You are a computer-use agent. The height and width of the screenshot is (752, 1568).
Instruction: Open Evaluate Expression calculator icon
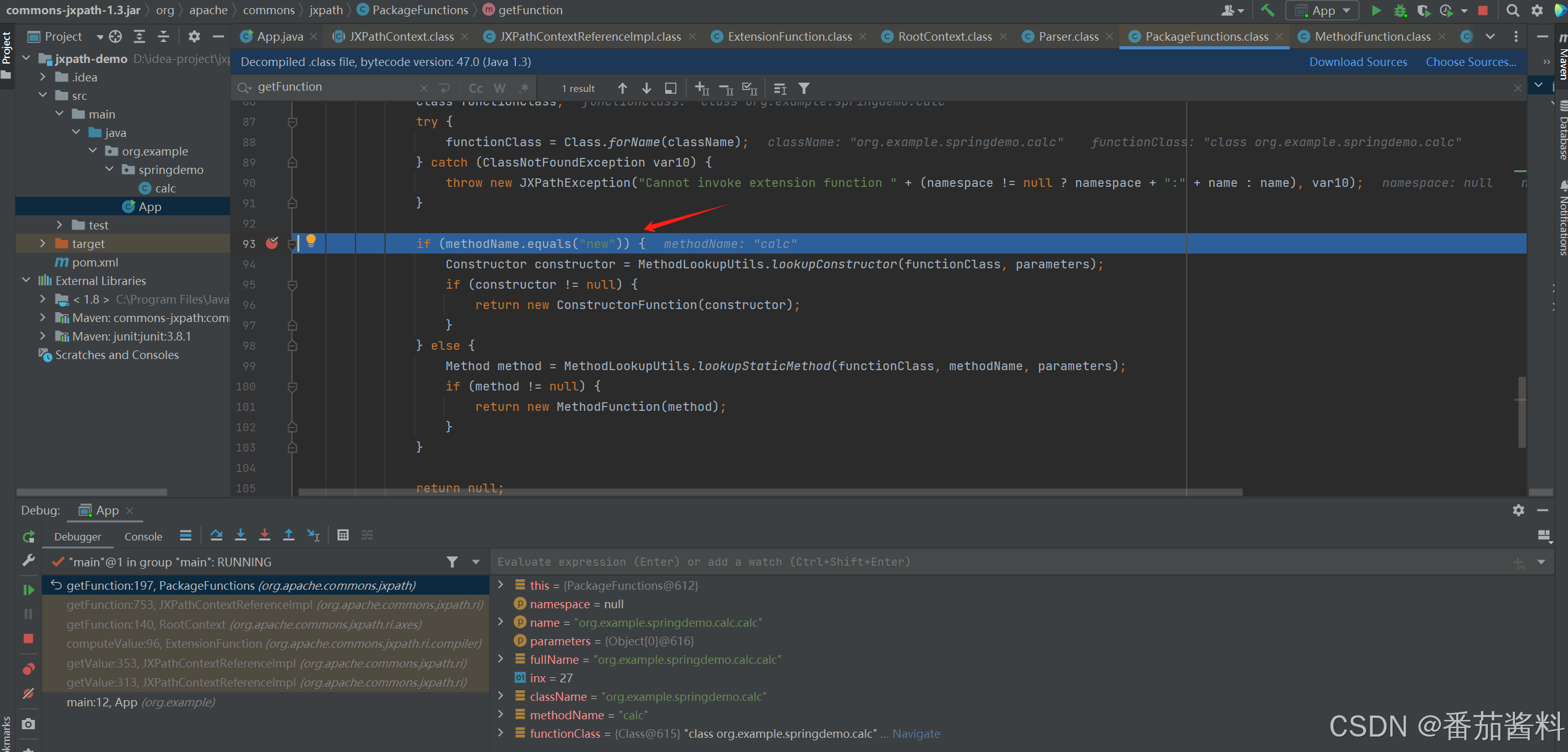[x=343, y=535]
